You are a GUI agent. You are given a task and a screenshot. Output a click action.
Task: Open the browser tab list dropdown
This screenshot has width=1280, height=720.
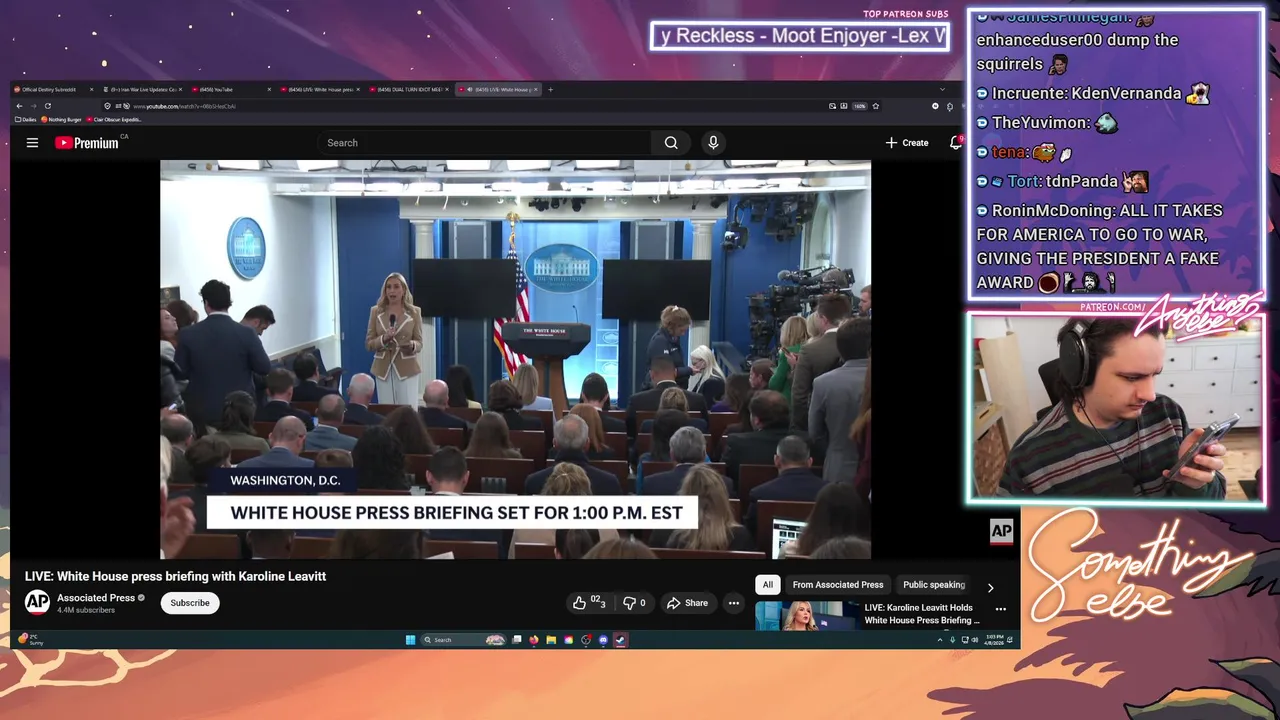(941, 89)
